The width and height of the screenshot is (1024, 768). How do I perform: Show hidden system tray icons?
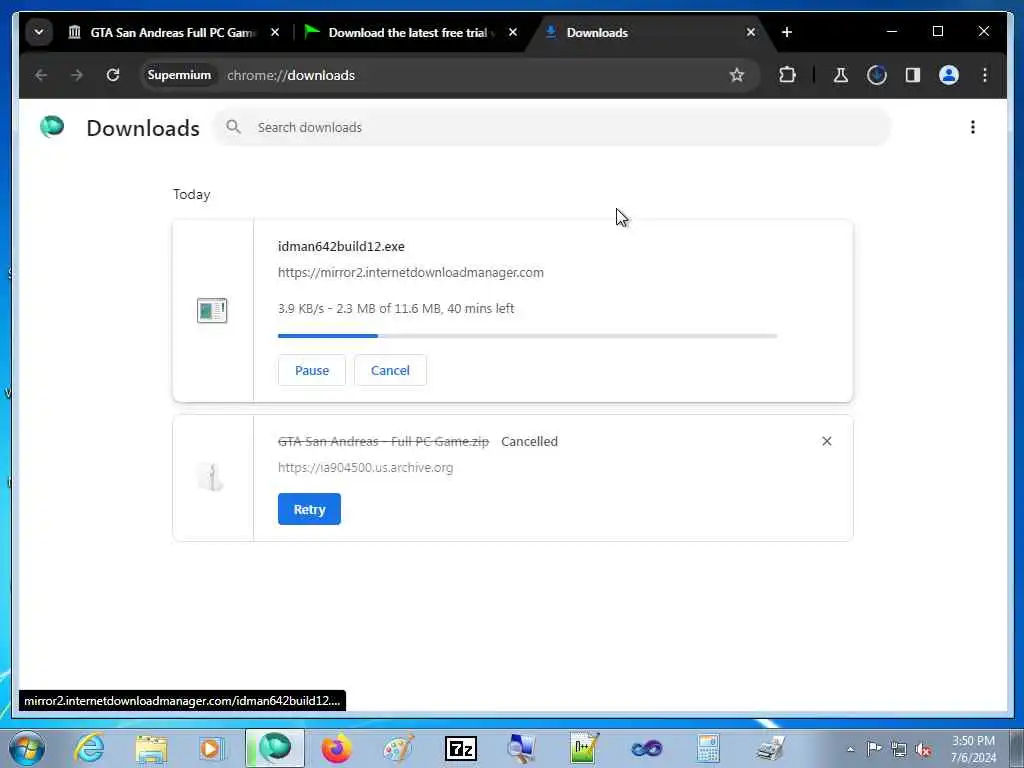tap(850, 749)
